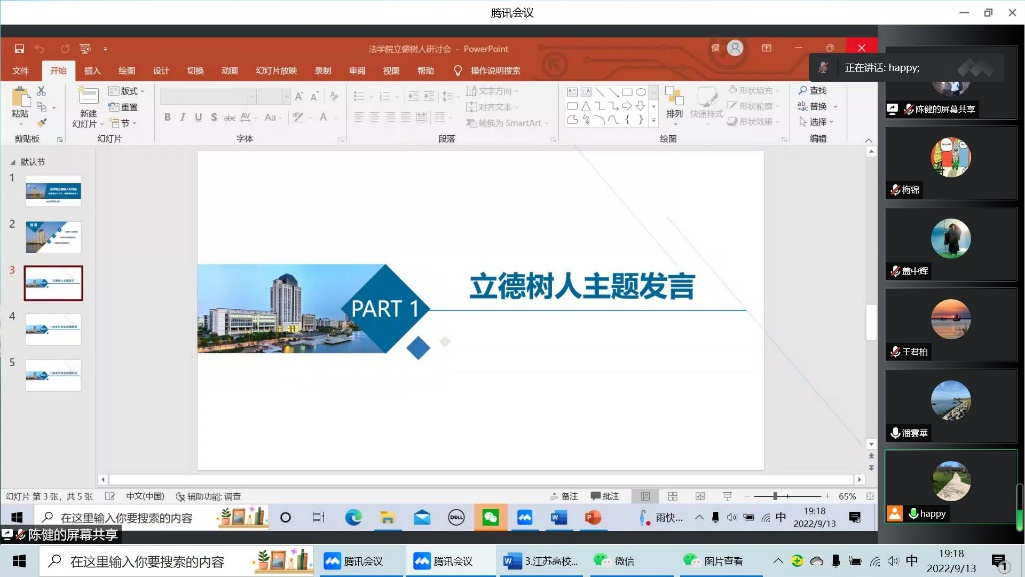Click the 粘贴 (Paste) icon
The width and height of the screenshot is (1025, 577).
click(x=20, y=98)
